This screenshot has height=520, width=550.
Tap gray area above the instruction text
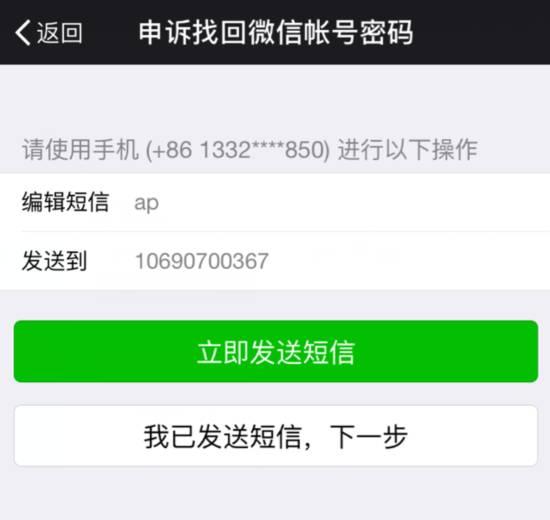[275, 100]
